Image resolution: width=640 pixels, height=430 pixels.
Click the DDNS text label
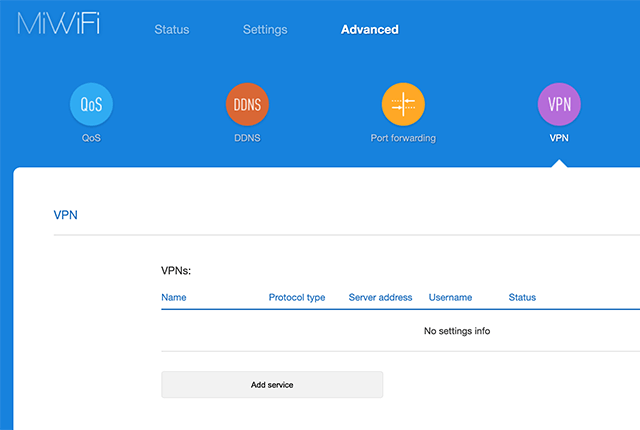coord(247,138)
